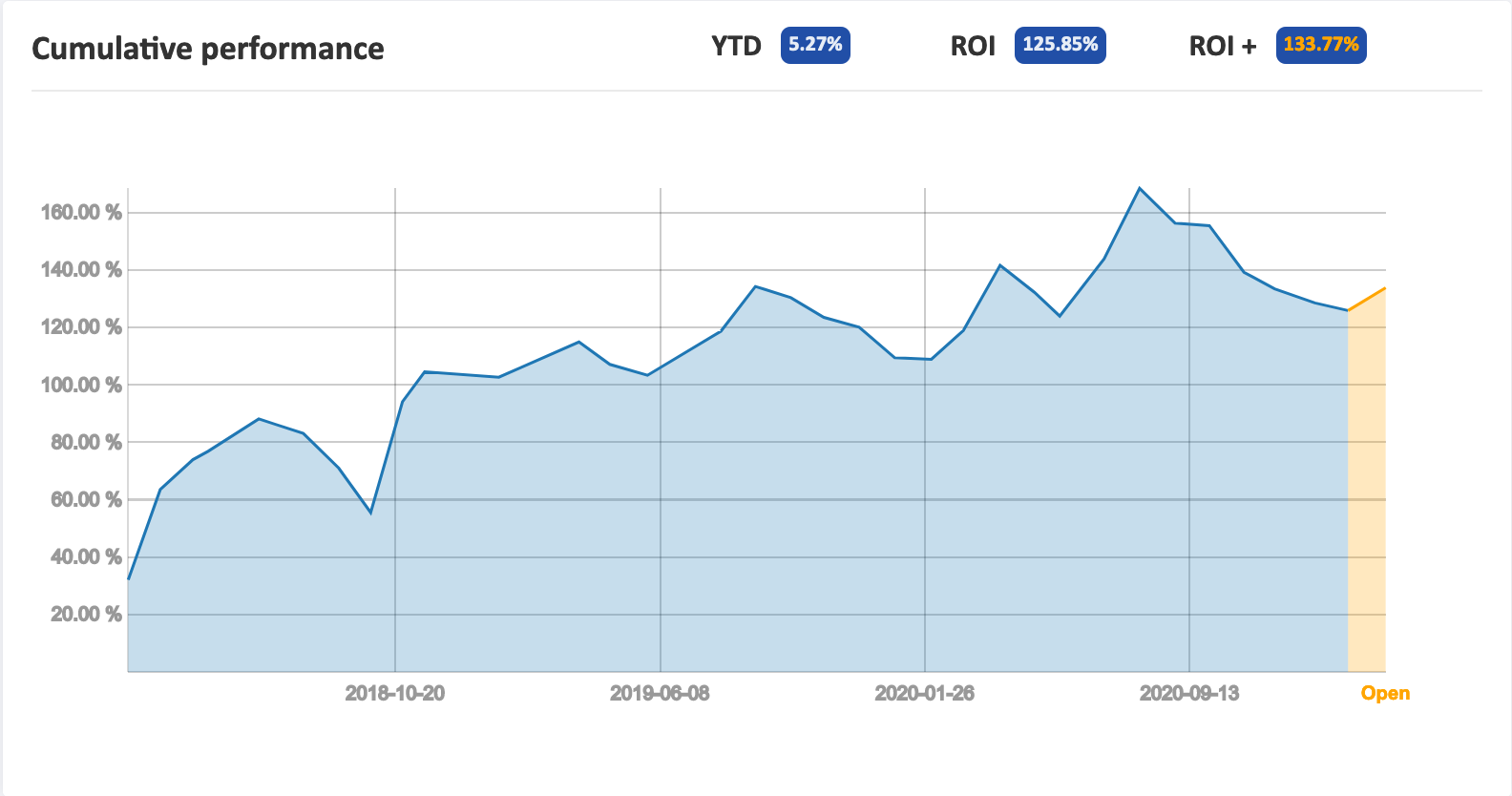Click the Cumulative performance heading

pos(208,49)
